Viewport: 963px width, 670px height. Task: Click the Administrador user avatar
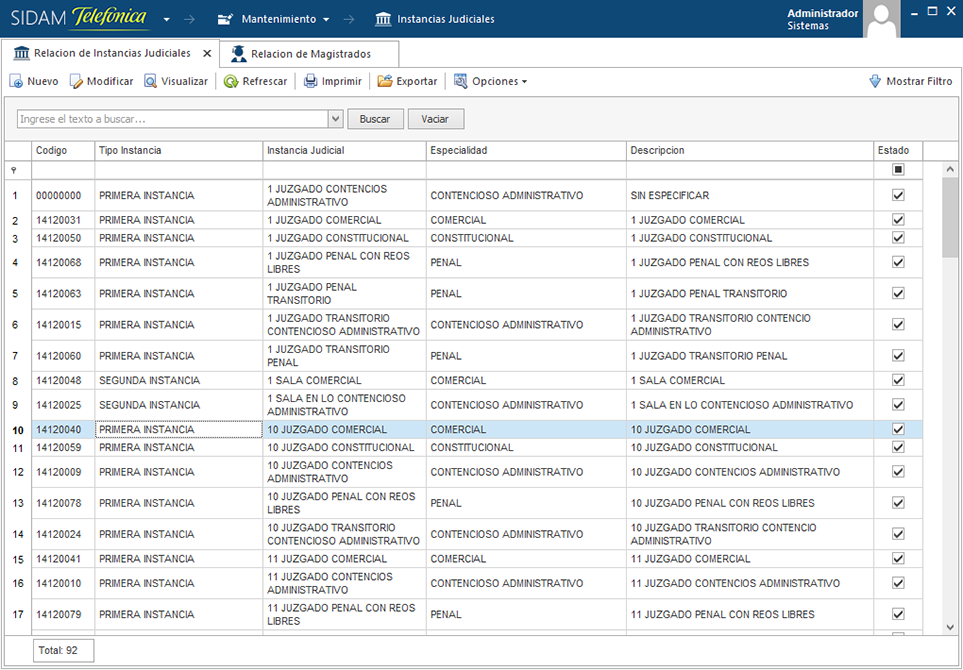(x=881, y=19)
